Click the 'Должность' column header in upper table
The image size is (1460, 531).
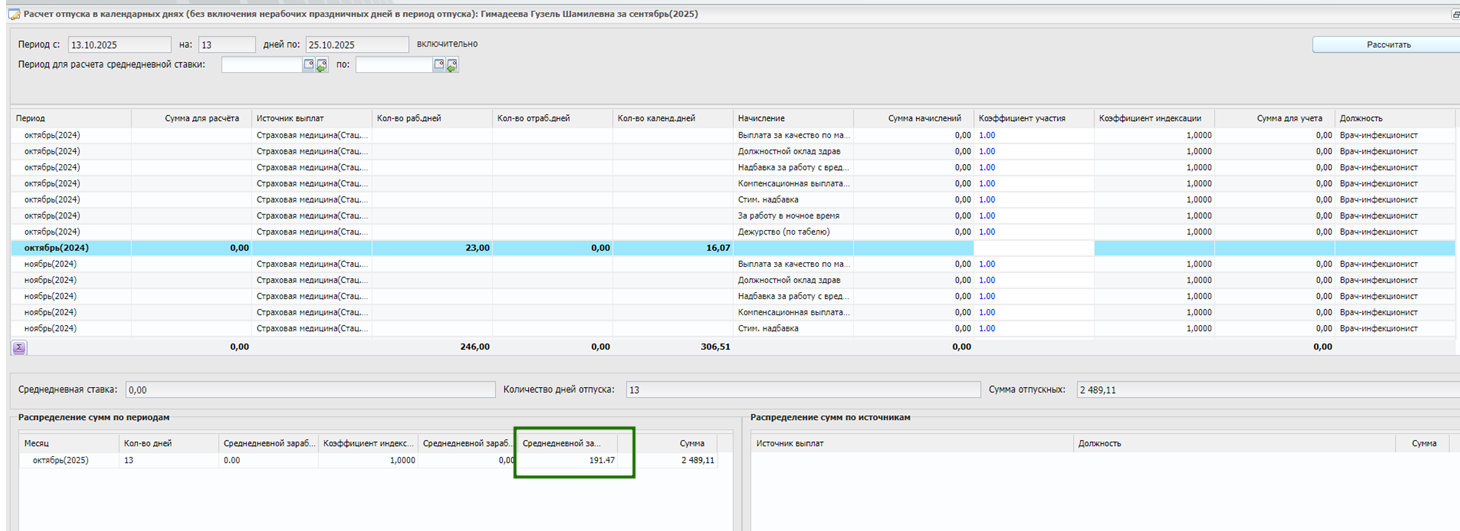(1362, 118)
